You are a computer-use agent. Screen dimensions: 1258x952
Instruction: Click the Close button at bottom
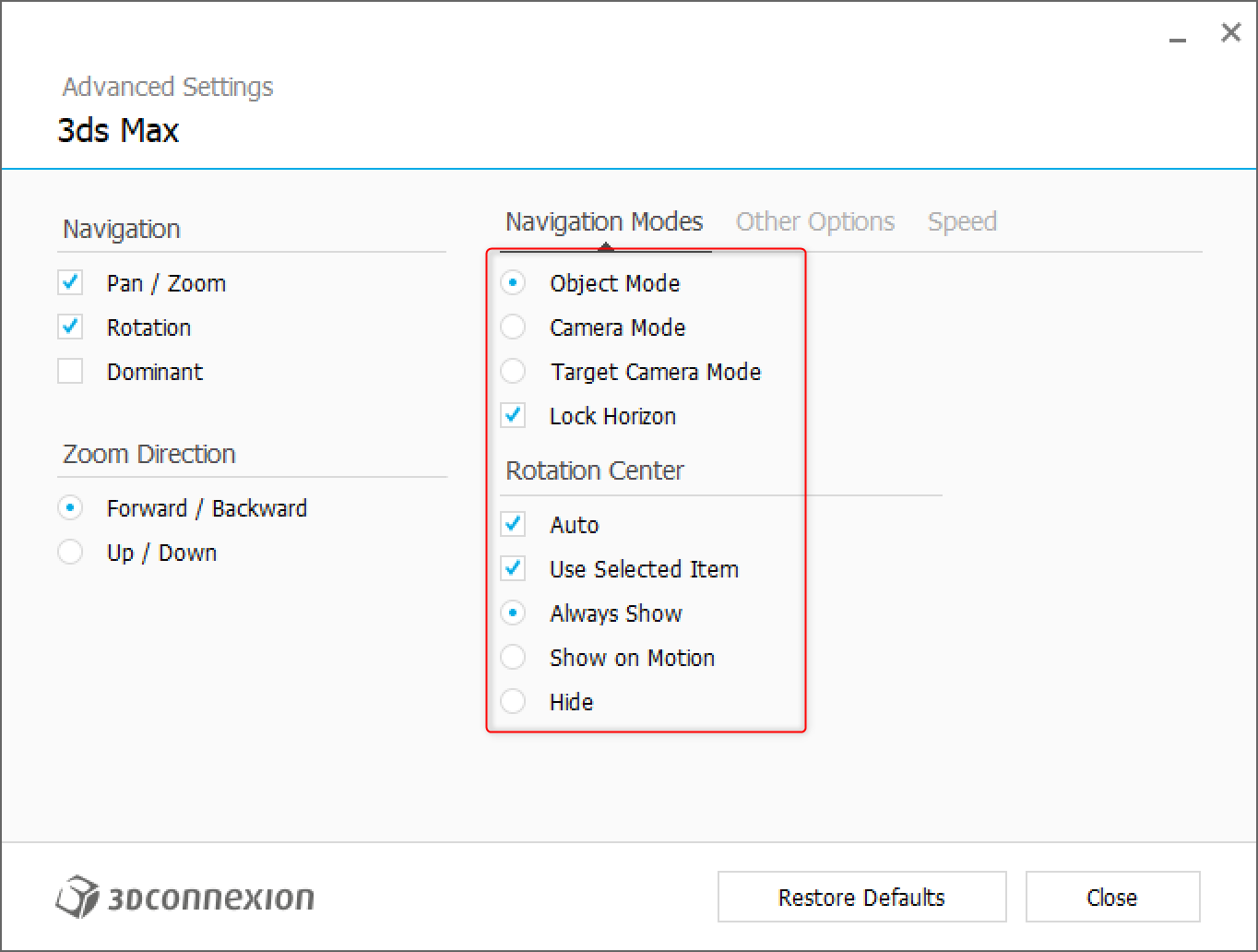click(x=1112, y=897)
